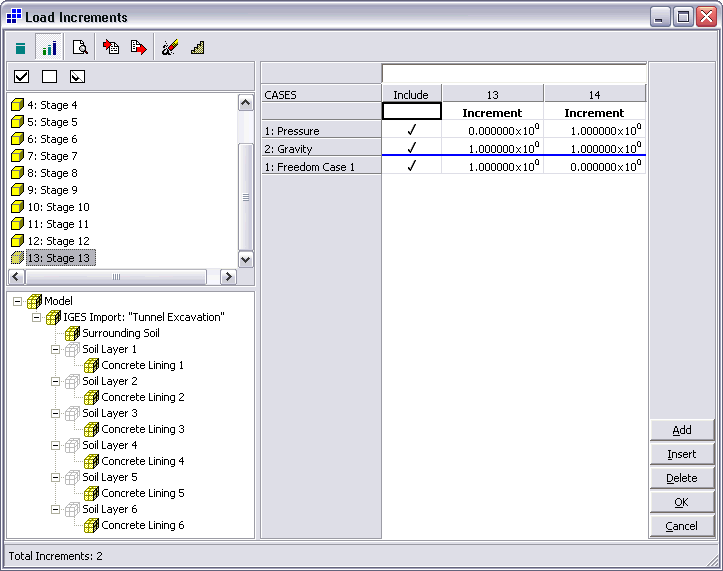This screenshot has width=723, height=571.
Task: Toggle the Include checkmark for Gravity
Action: (x=411, y=148)
